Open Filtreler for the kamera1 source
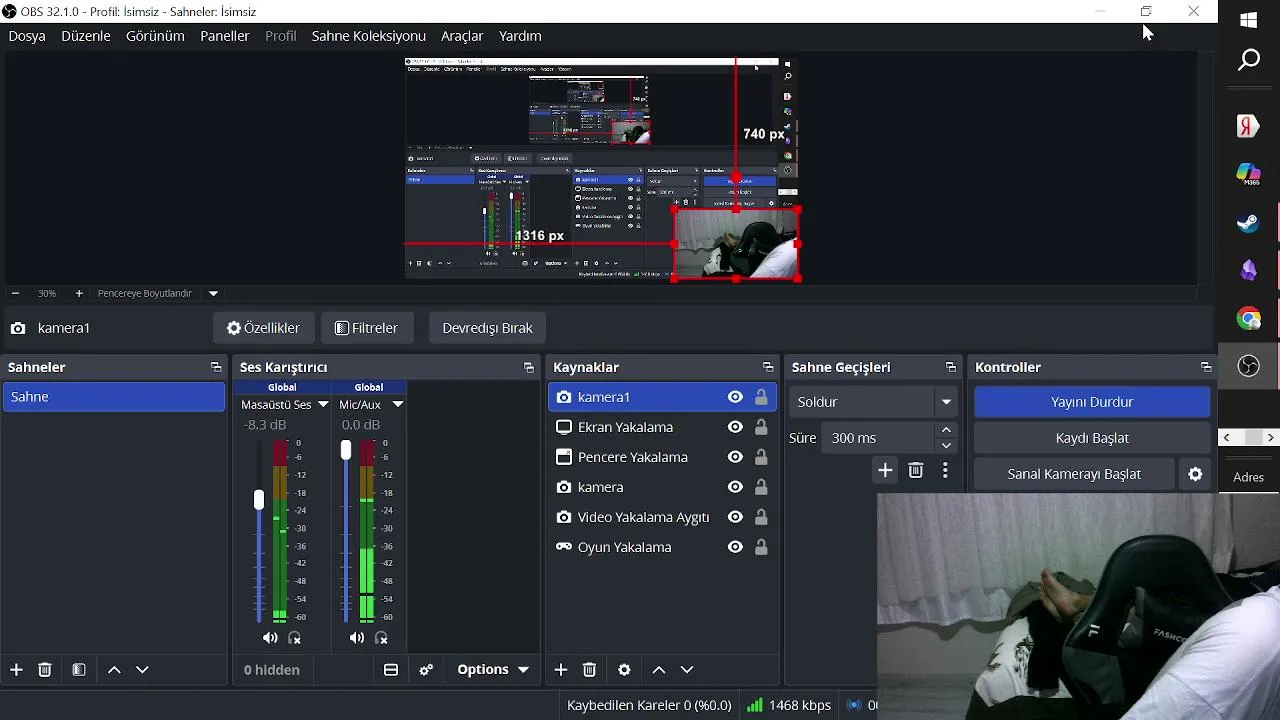 pyautogui.click(x=367, y=328)
